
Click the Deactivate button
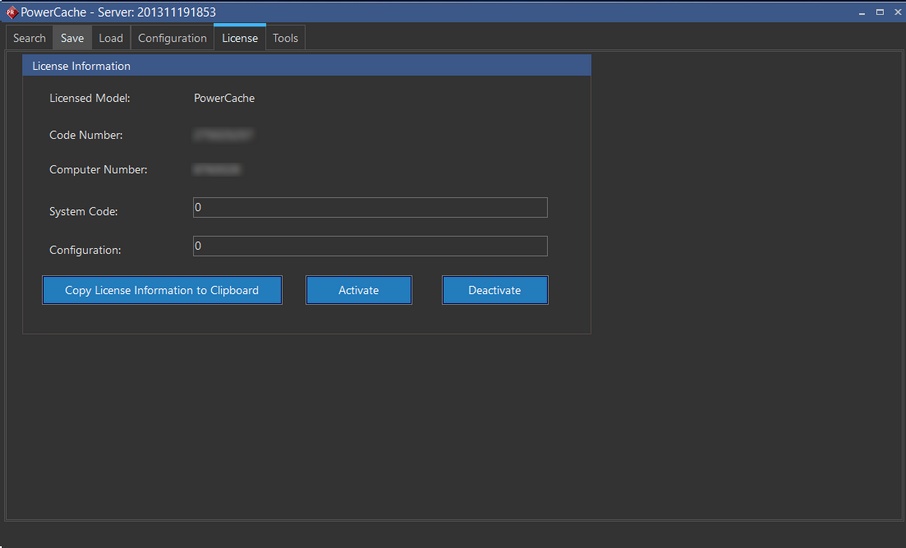coord(495,290)
